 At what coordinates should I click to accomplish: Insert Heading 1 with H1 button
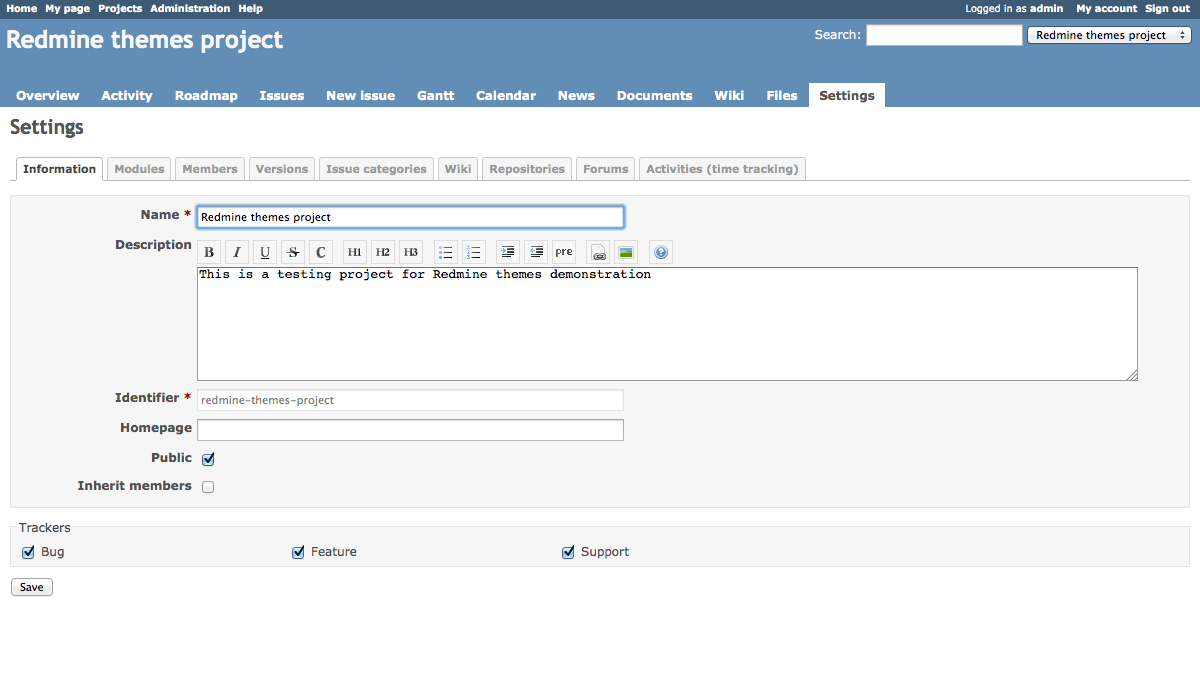pyautogui.click(x=355, y=252)
